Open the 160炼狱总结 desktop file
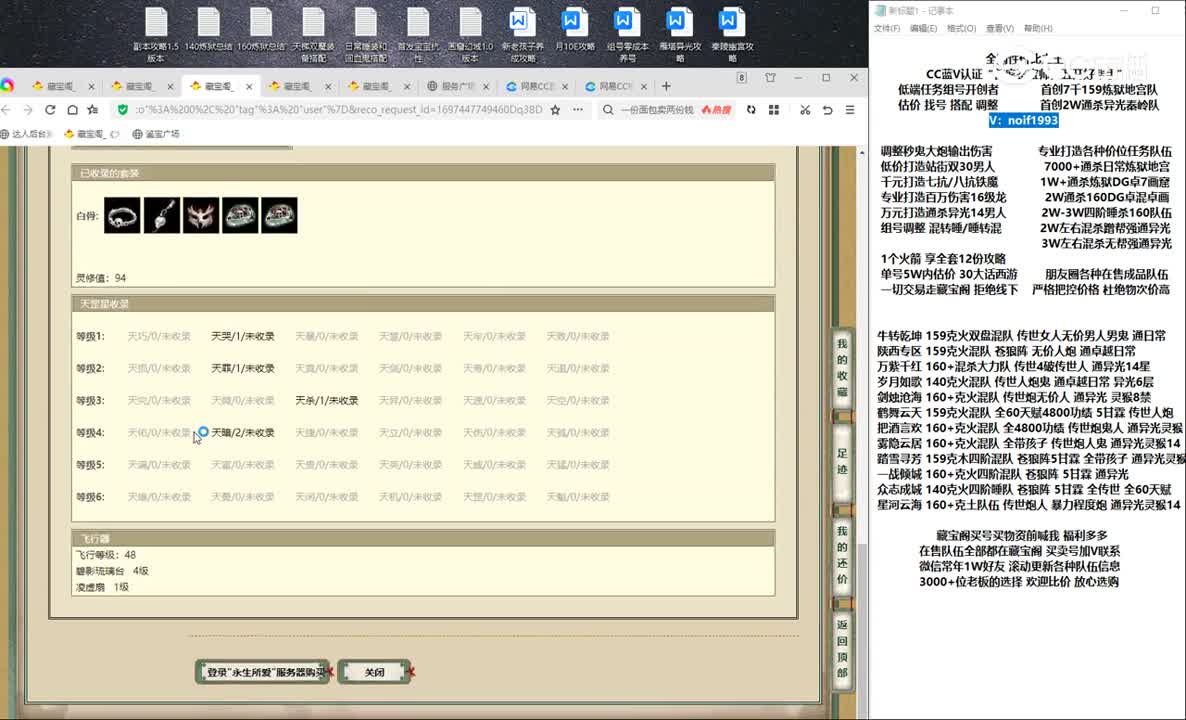 tap(260, 30)
